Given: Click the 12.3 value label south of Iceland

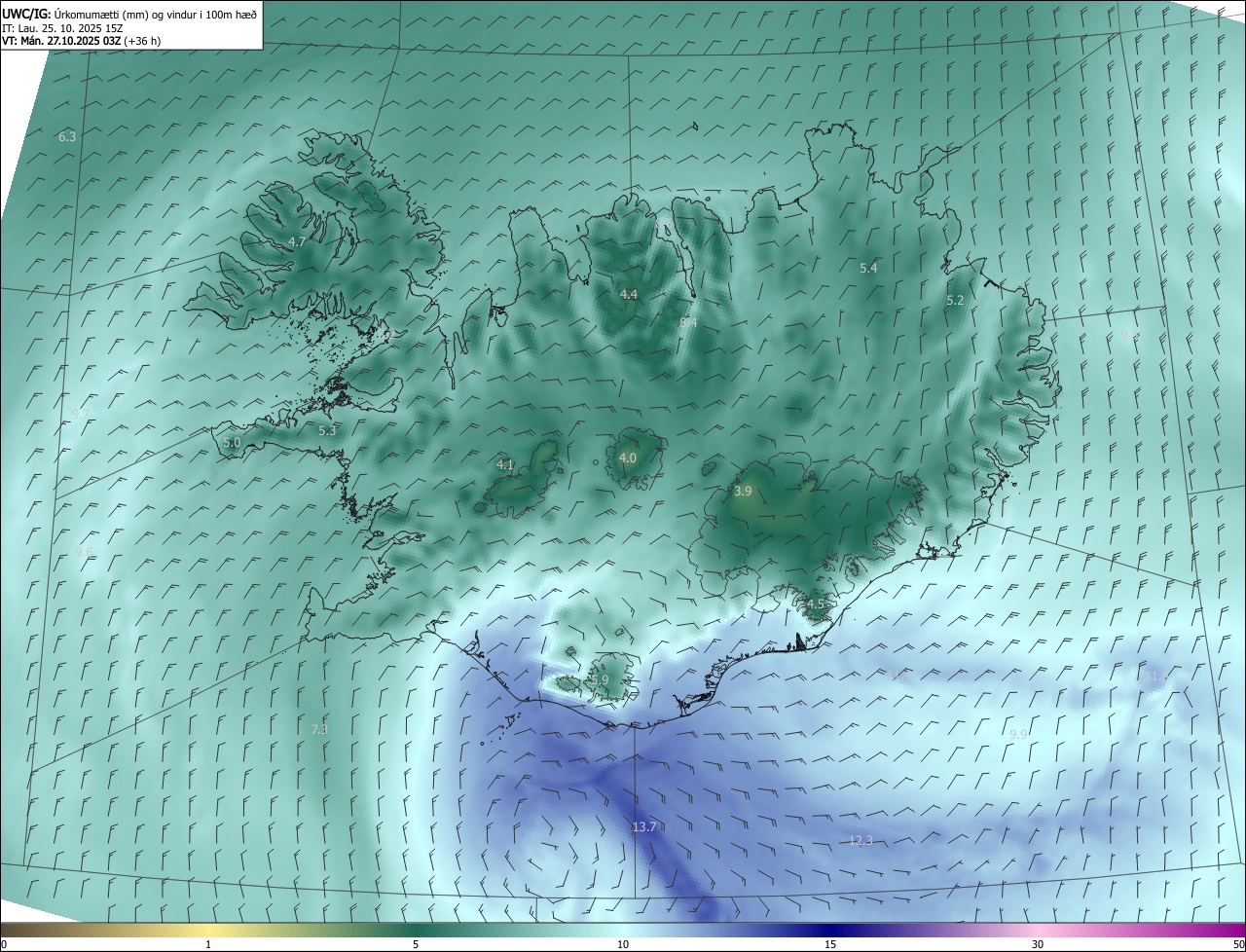Looking at the screenshot, I should [861, 840].
